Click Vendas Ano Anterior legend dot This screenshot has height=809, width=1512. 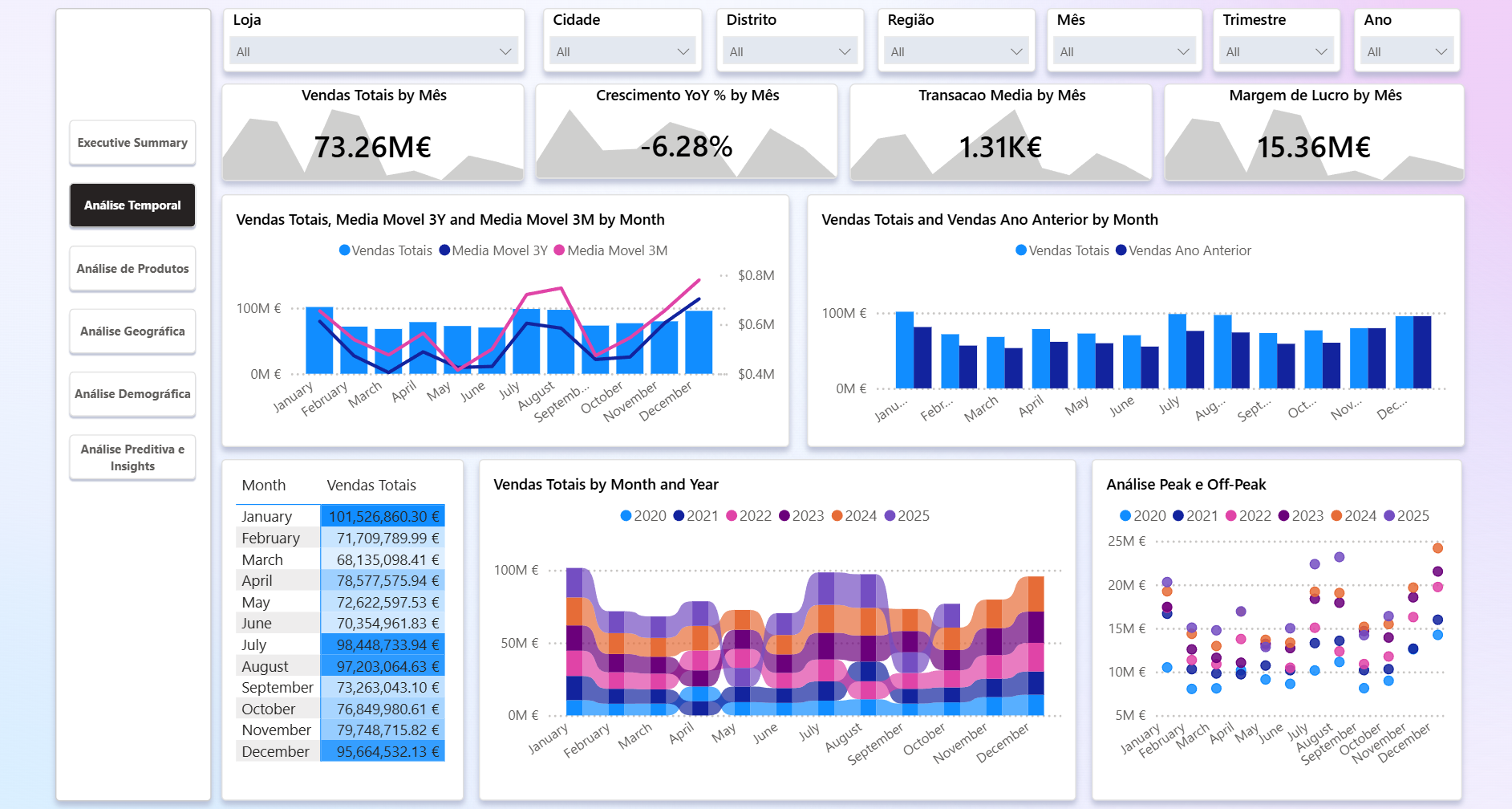point(1121,250)
